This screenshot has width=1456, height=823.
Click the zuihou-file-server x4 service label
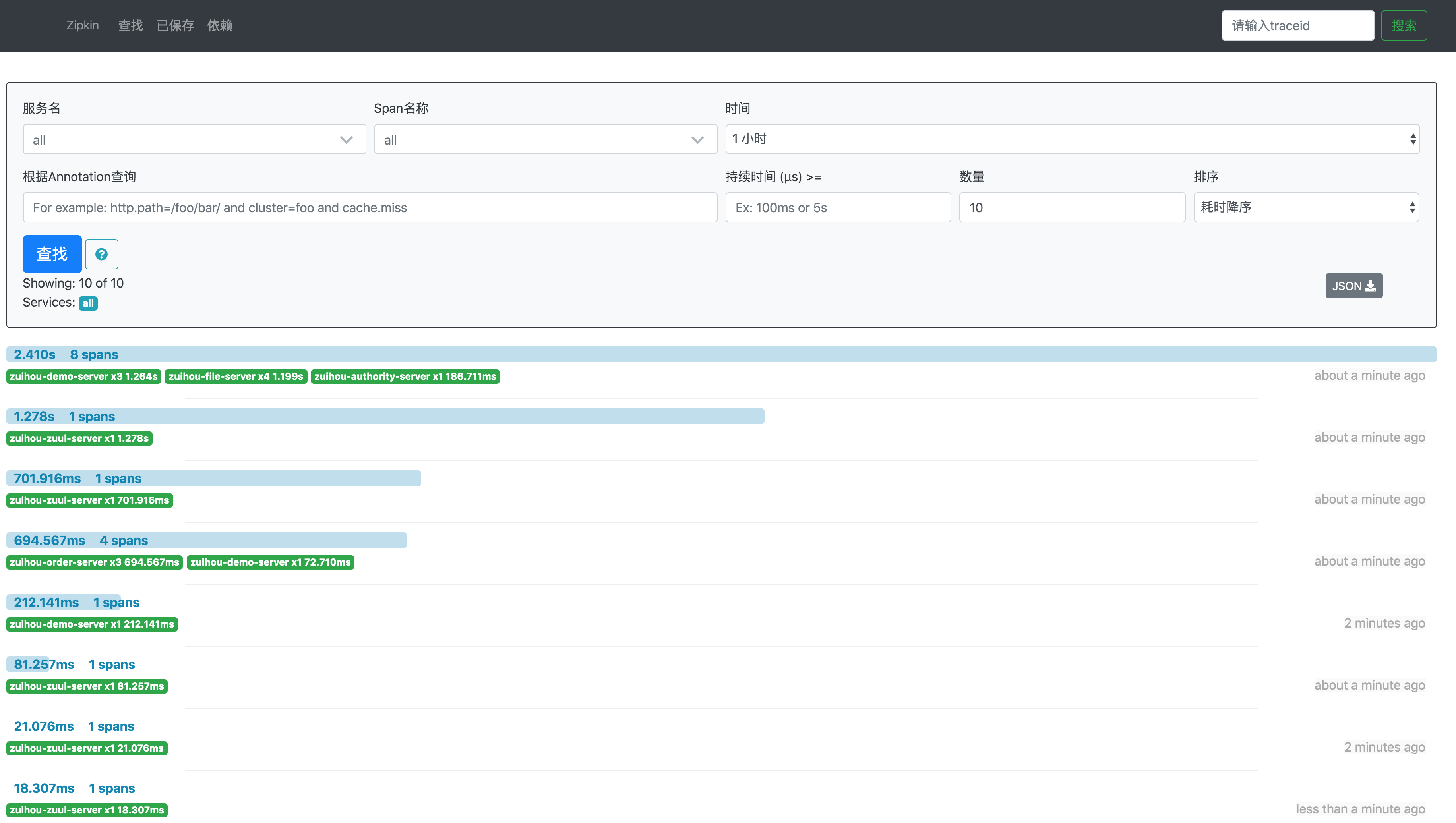point(235,377)
